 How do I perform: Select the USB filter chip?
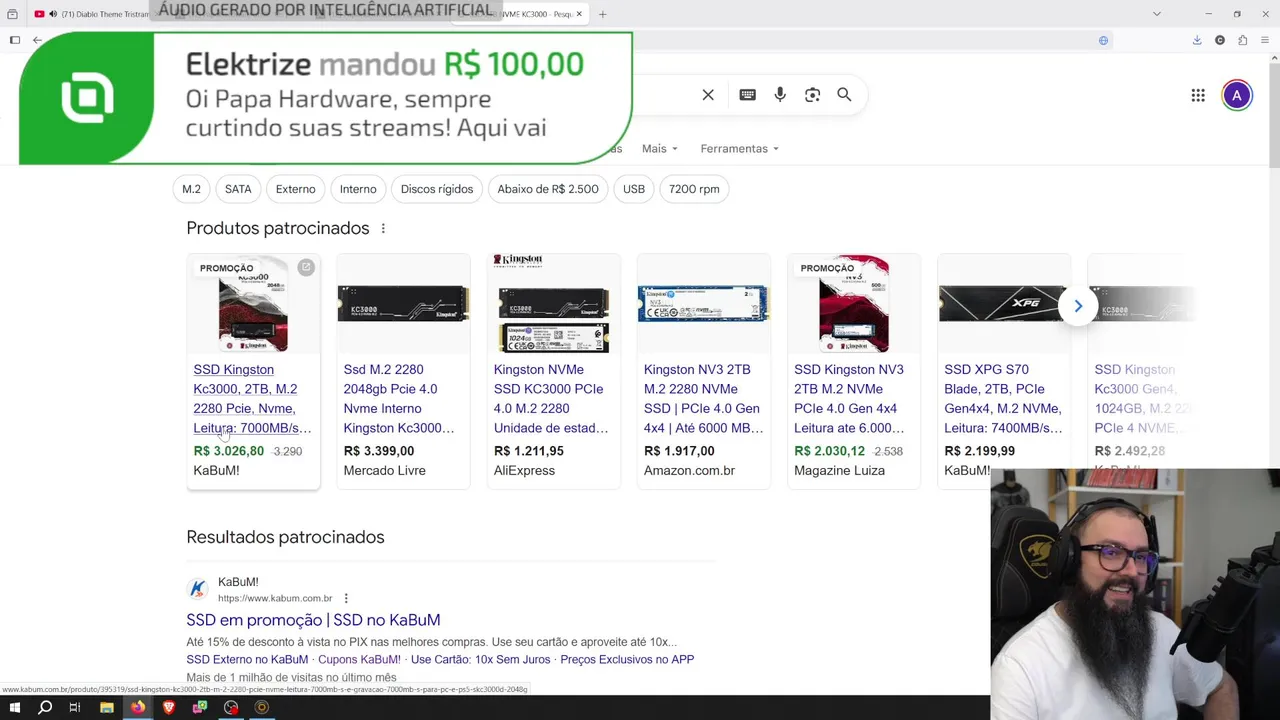[x=634, y=189]
